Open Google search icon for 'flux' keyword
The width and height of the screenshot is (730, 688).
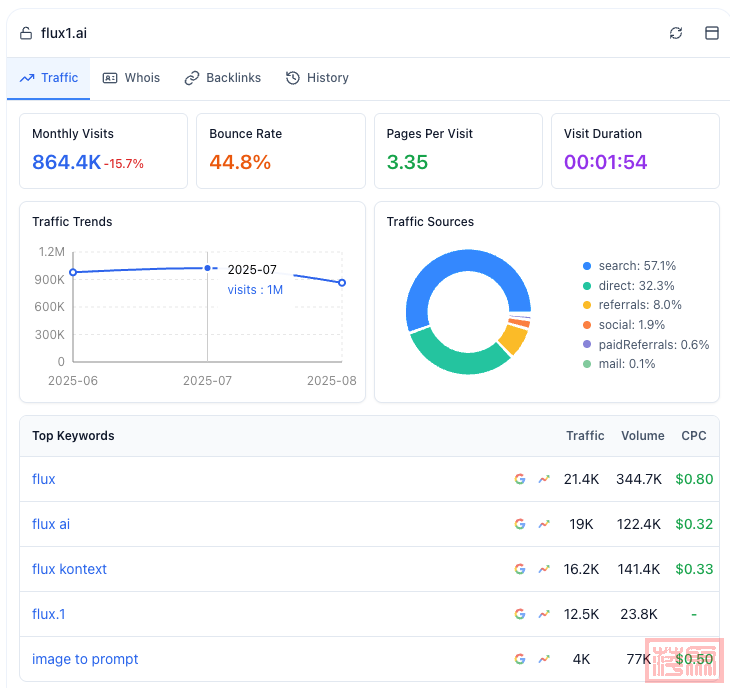tap(520, 479)
